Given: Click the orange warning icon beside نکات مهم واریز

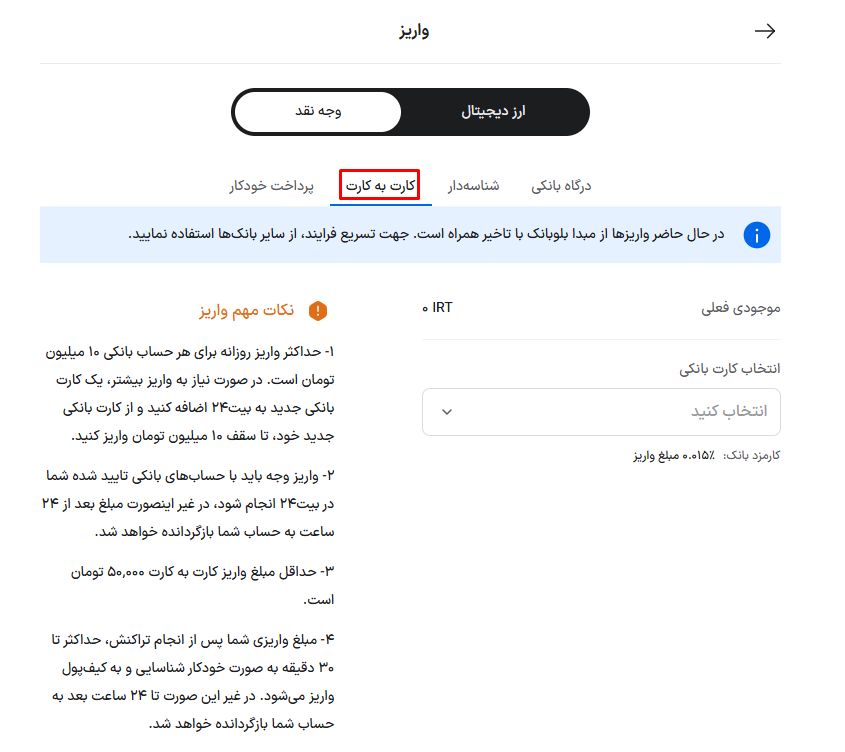Looking at the screenshot, I should (x=318, y=311).
